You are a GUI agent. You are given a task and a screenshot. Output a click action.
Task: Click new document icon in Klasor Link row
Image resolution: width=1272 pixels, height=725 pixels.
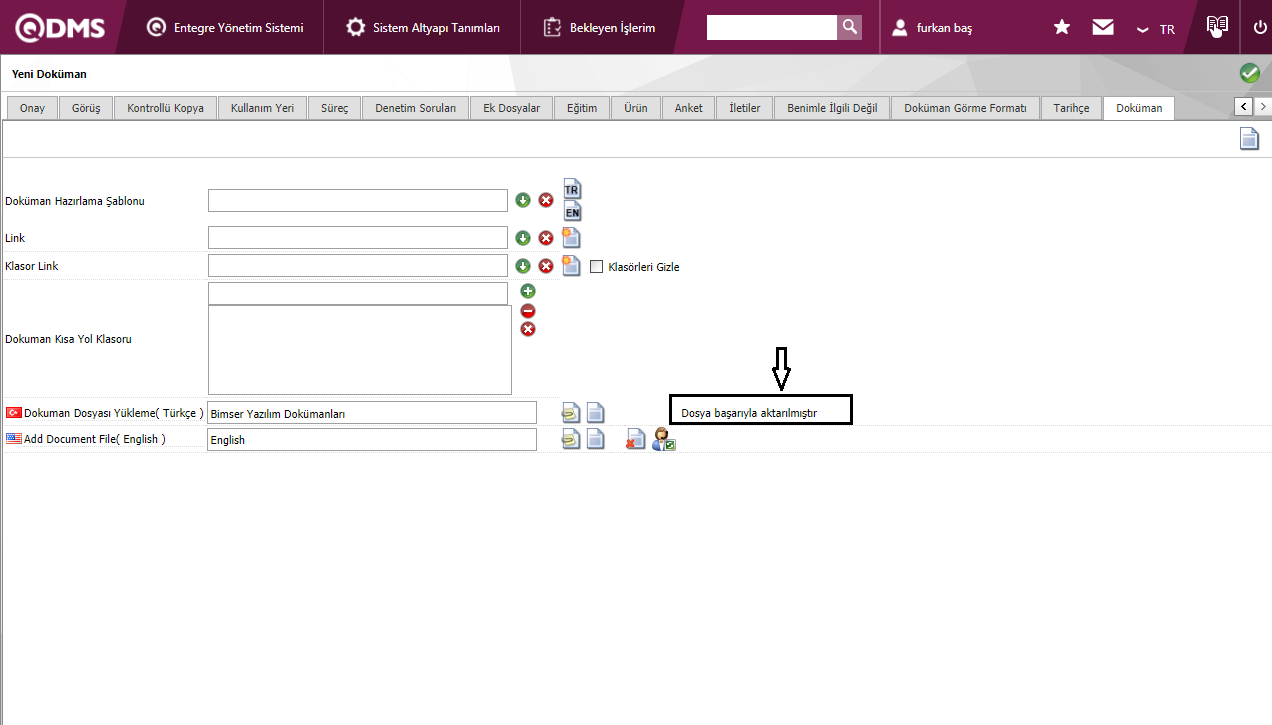point(571,265)
